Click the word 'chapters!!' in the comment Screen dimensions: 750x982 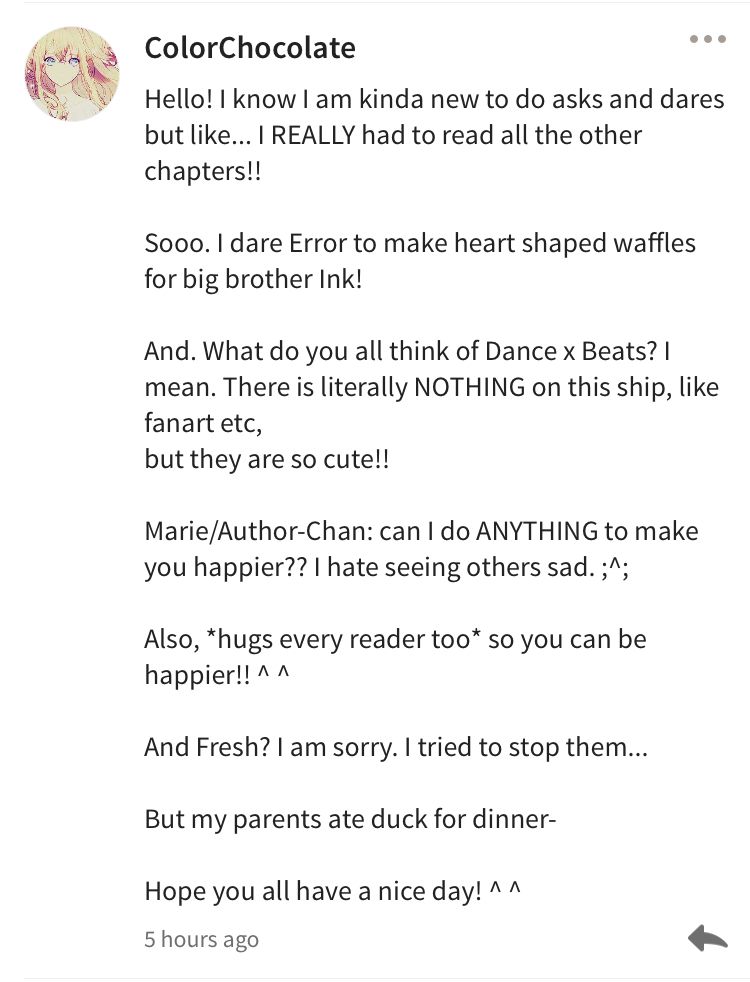tap(202, 172)
